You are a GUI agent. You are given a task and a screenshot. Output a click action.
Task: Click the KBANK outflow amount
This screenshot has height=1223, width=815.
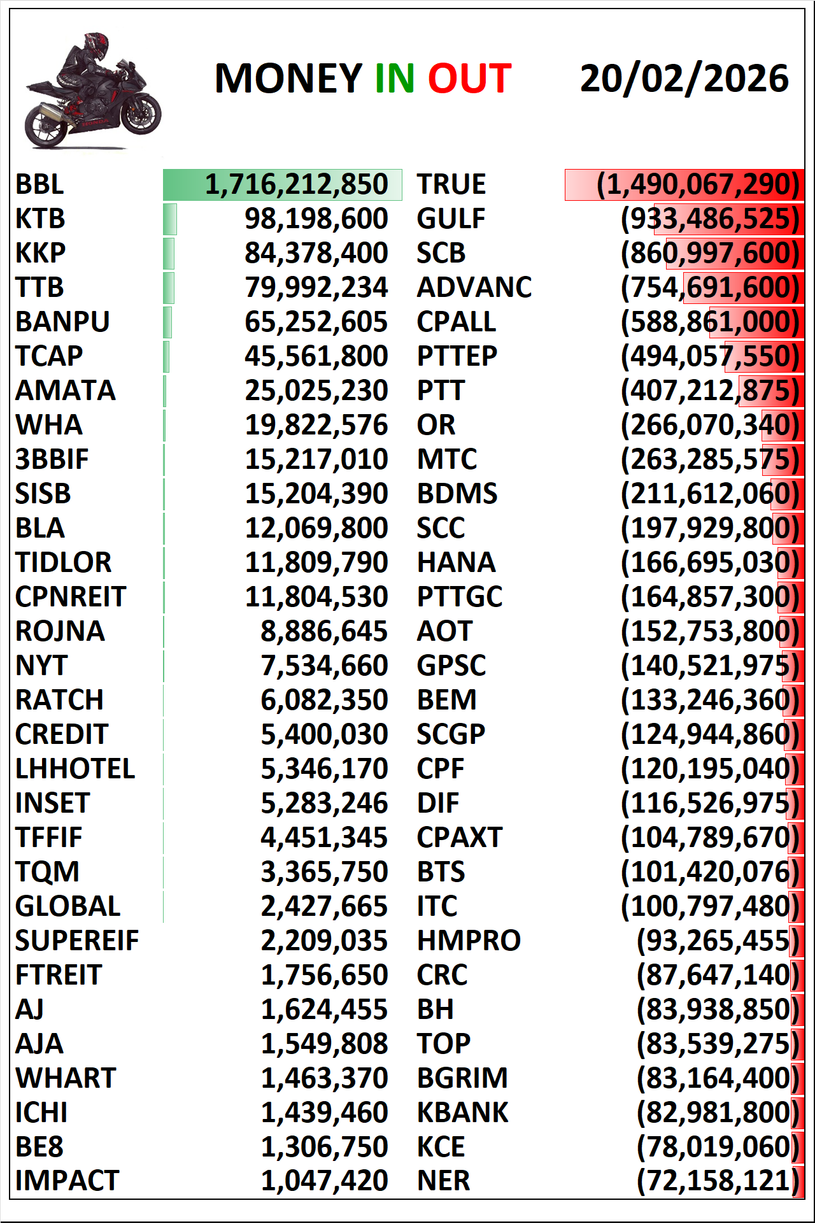(719, 1112)
